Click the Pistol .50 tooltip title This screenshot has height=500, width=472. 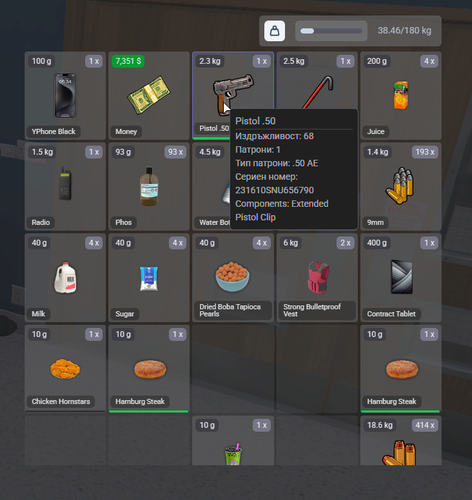tap(255, 121)
